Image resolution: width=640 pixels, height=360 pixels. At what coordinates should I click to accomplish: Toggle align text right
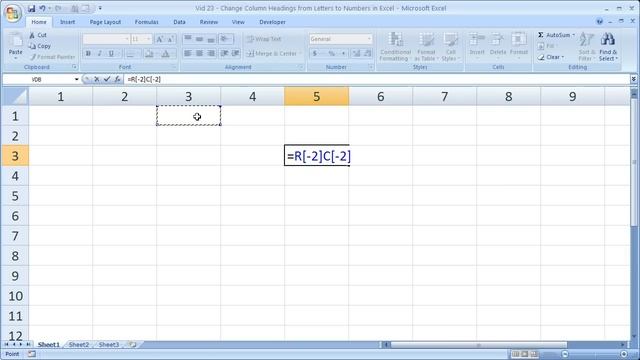(x=211, y=53)
